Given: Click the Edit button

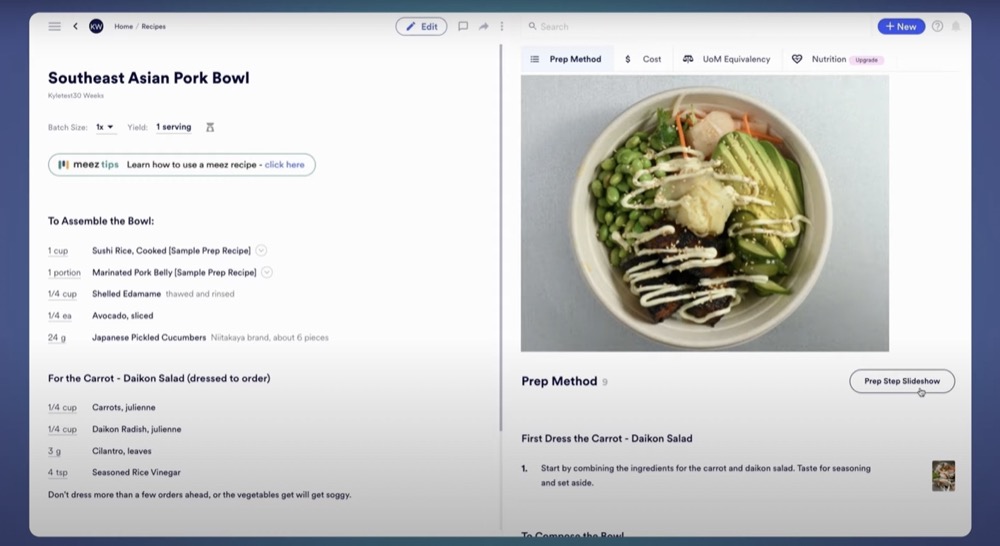Looking at the screenshot, I should click(x=421, y=26).
